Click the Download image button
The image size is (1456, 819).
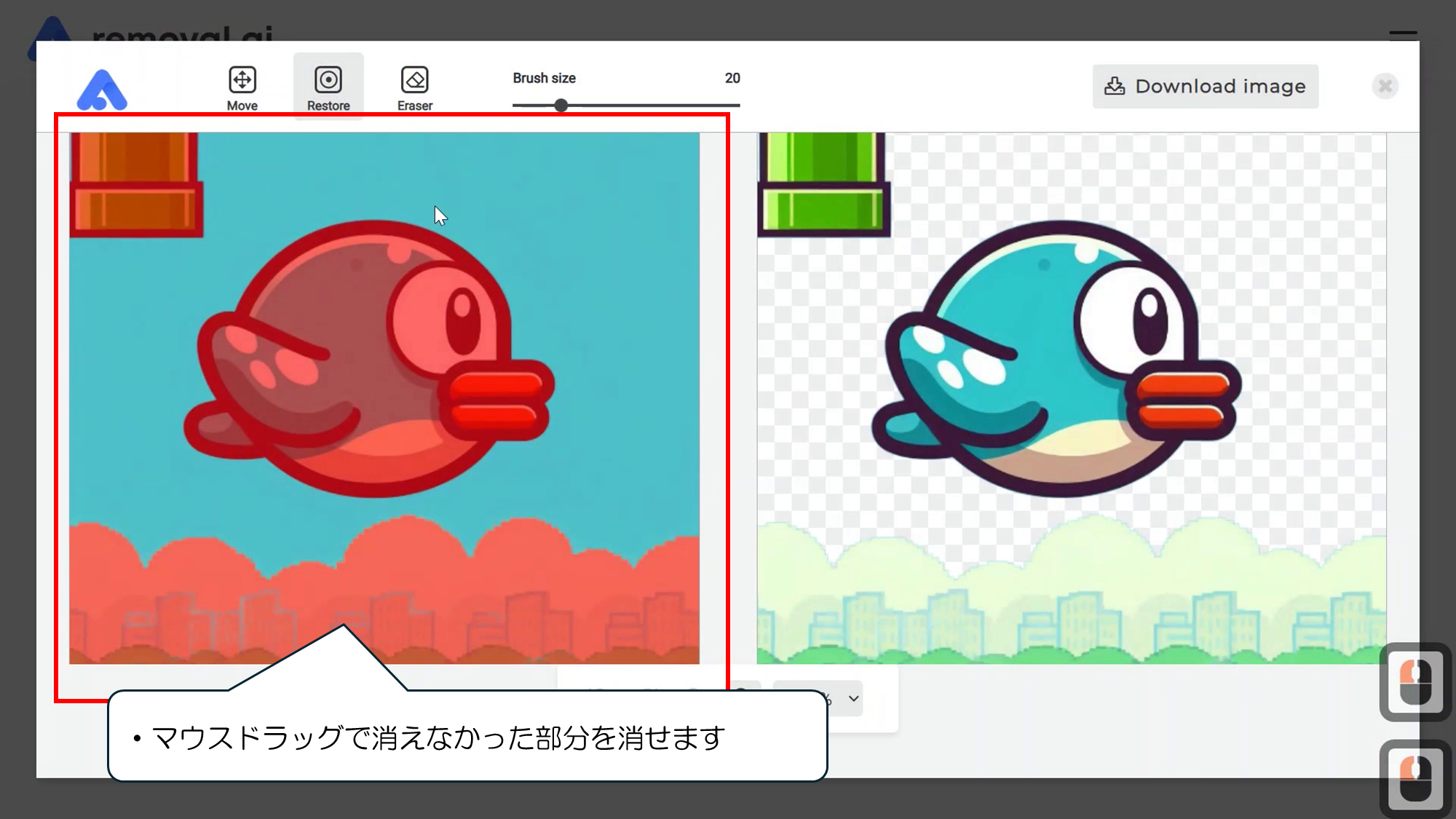point(1205,87)
